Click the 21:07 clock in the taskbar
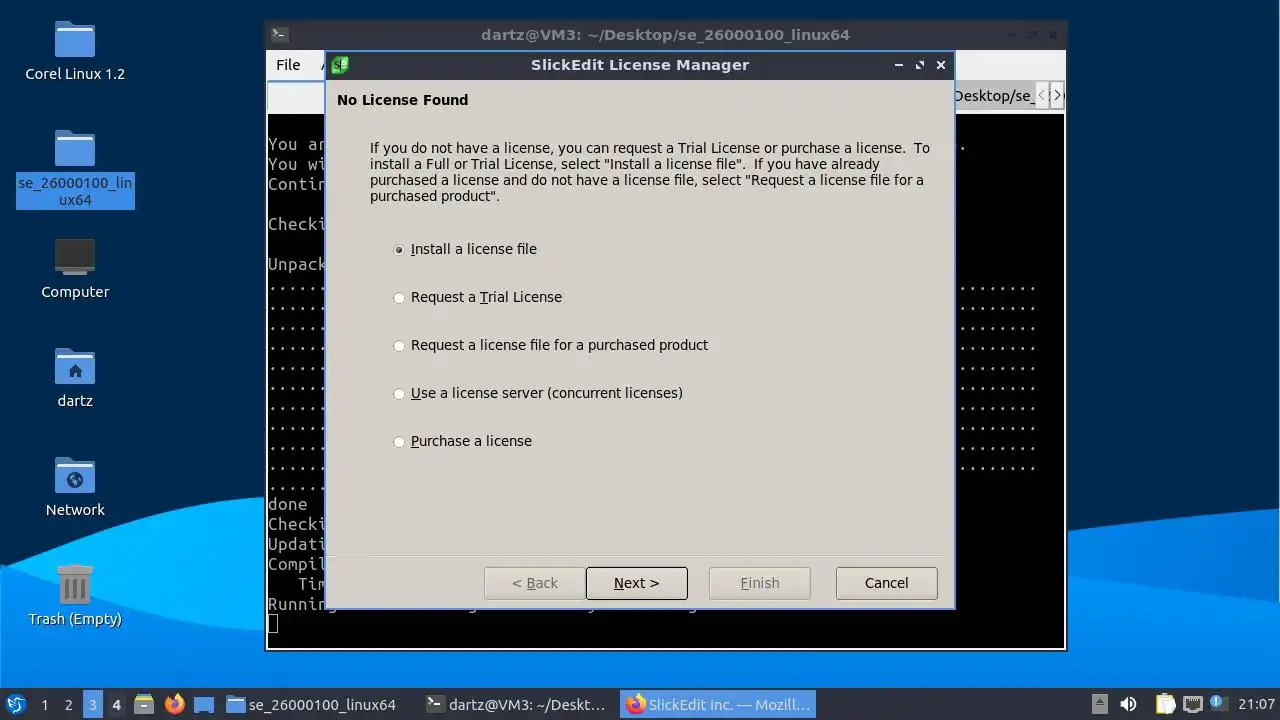Image resolution: width=1280 pixels, height=720 pixels. click(1256, 705)
